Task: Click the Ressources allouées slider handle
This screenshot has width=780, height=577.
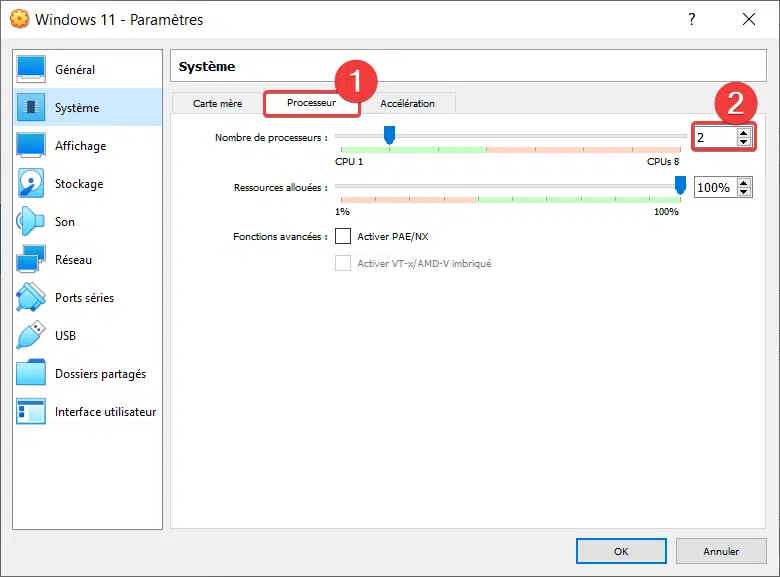Action: [x=680, y=185]
